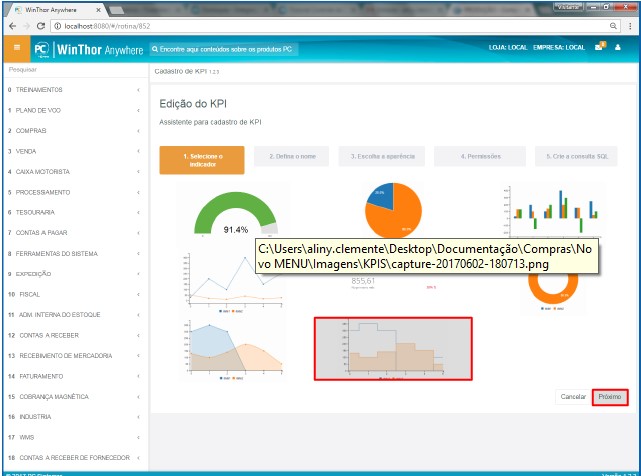Go to step 5 Crie a consulta SQL
The height and width of the screenshot is (476, 641).
(x=576, y=156)
